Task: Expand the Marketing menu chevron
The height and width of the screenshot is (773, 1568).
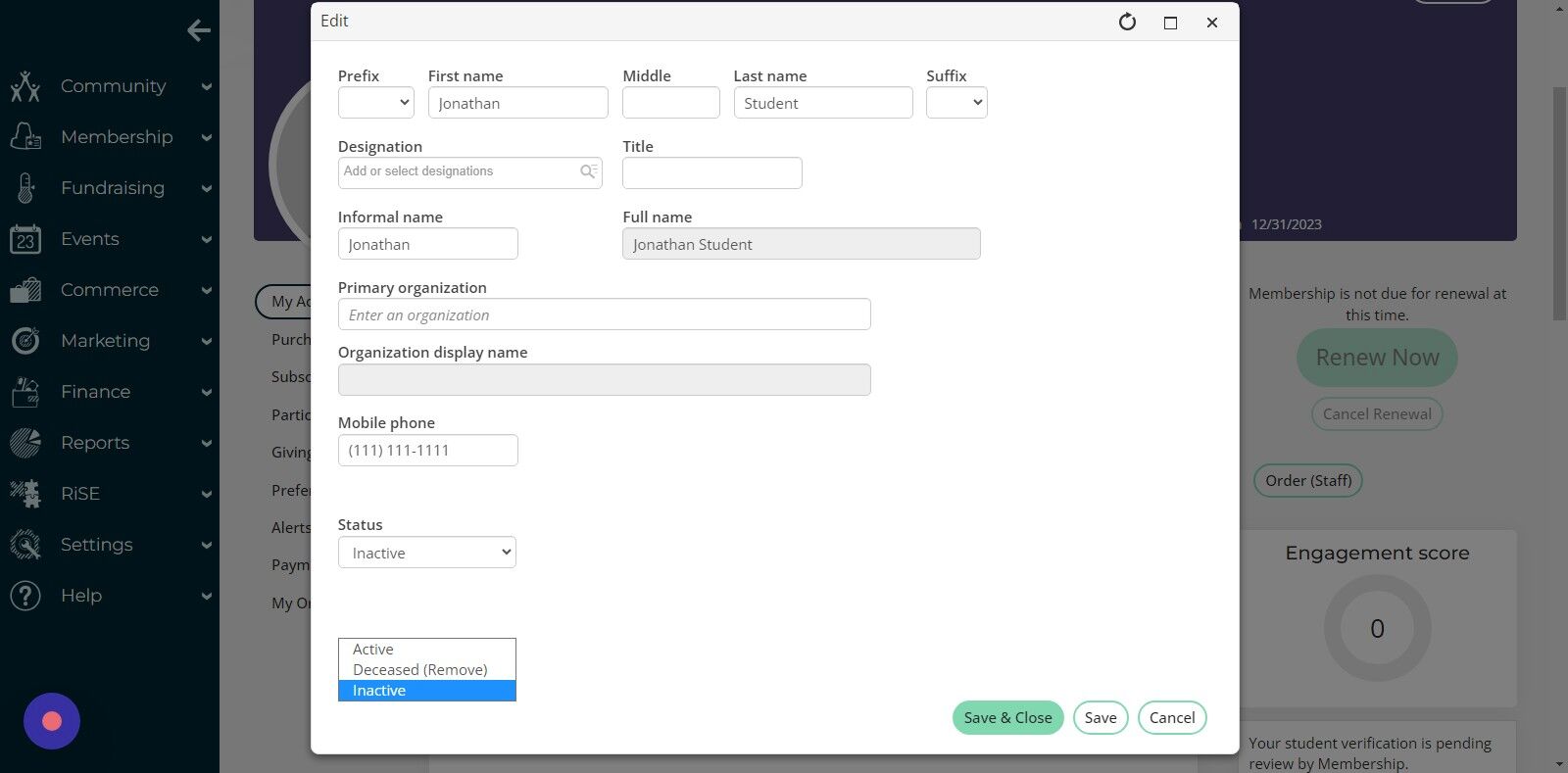Action: tap(206, 342)
